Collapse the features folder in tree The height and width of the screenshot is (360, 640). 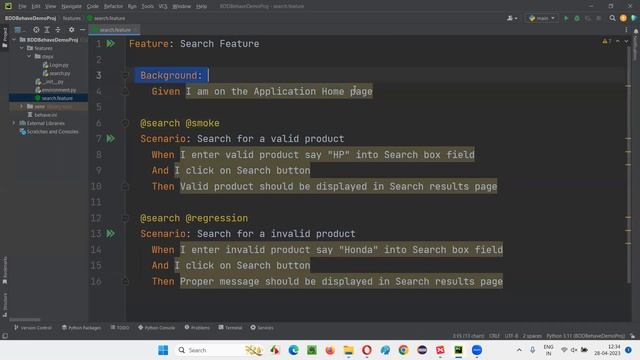click(x=22, y=48)
